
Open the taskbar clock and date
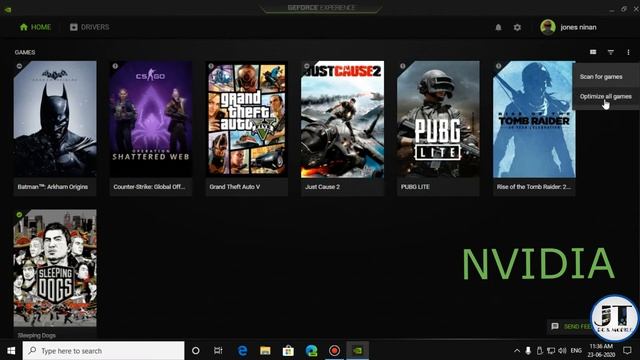(x=601, y=351)
